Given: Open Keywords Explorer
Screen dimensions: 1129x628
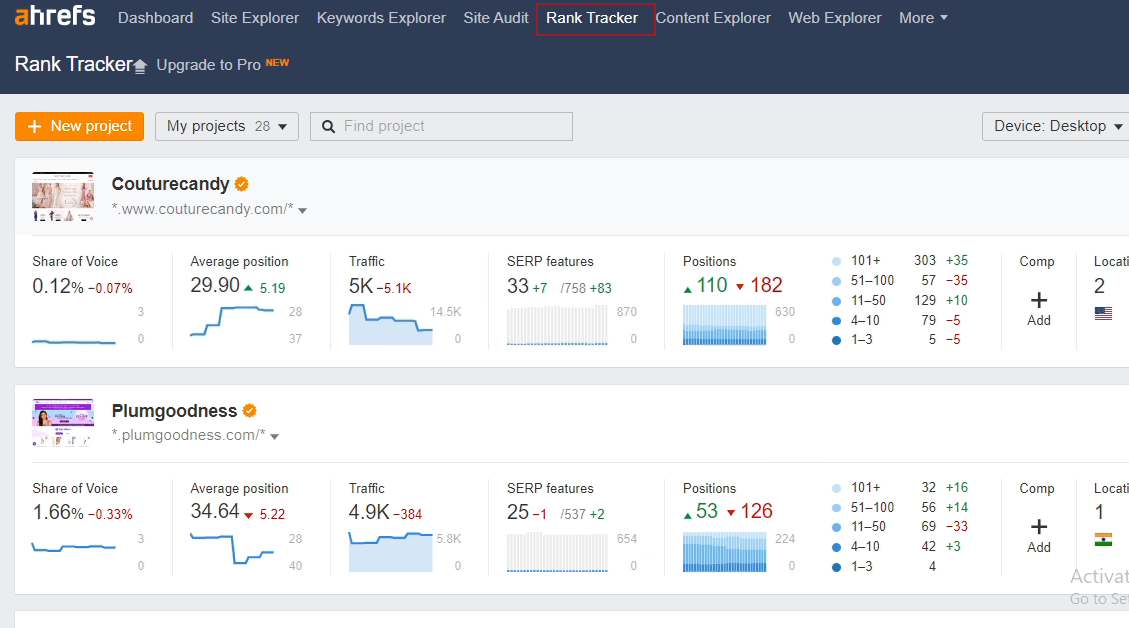Looking at the screenshot, I should click(381, 18).
